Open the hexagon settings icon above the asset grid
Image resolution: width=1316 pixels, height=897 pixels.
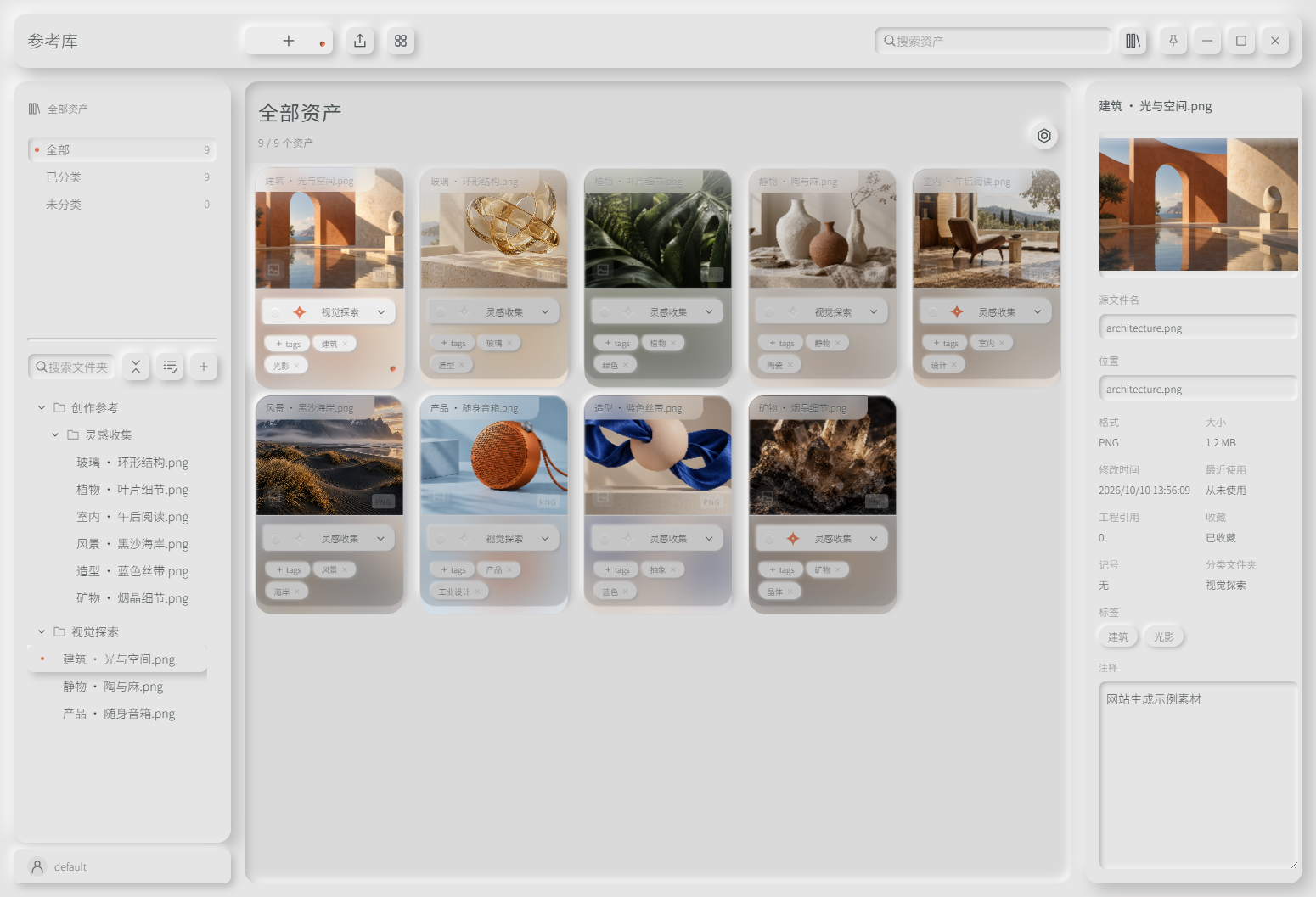coord(1044,136)
